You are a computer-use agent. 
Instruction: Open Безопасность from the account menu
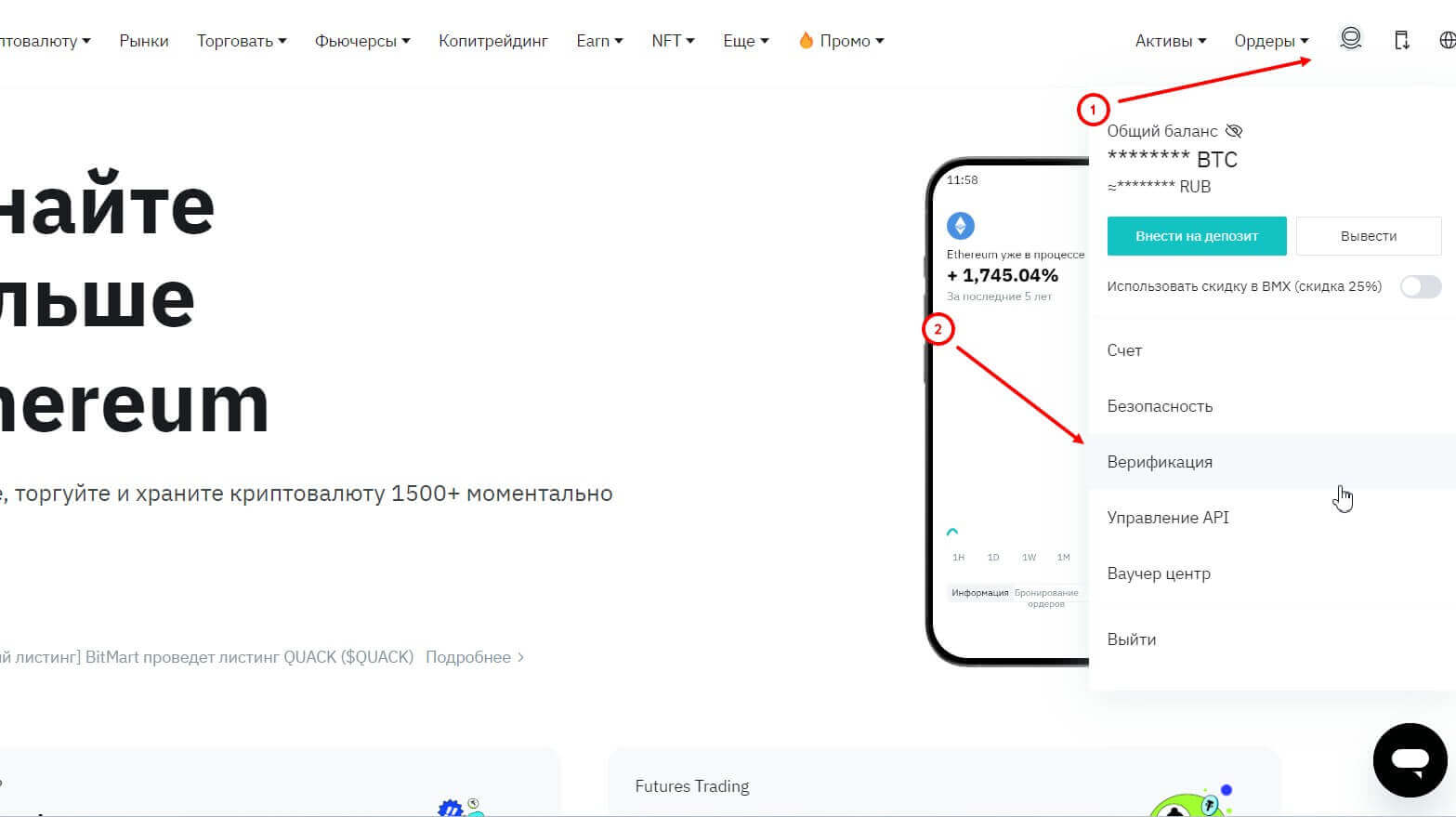pyautogui.click(x=1160, y=406)
